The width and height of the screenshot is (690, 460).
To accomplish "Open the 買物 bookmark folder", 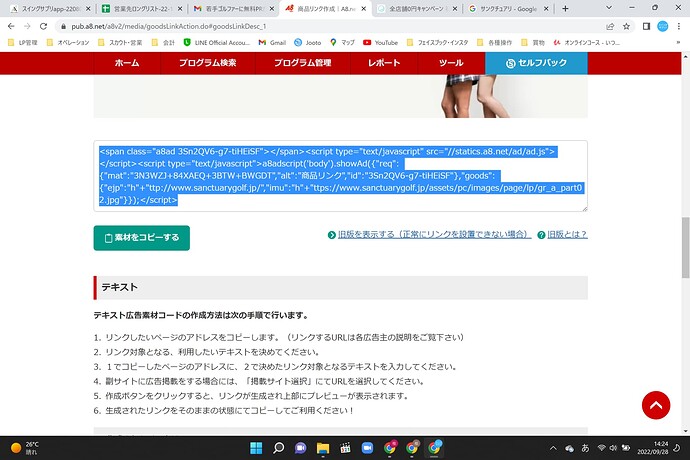I will [533, 43].
